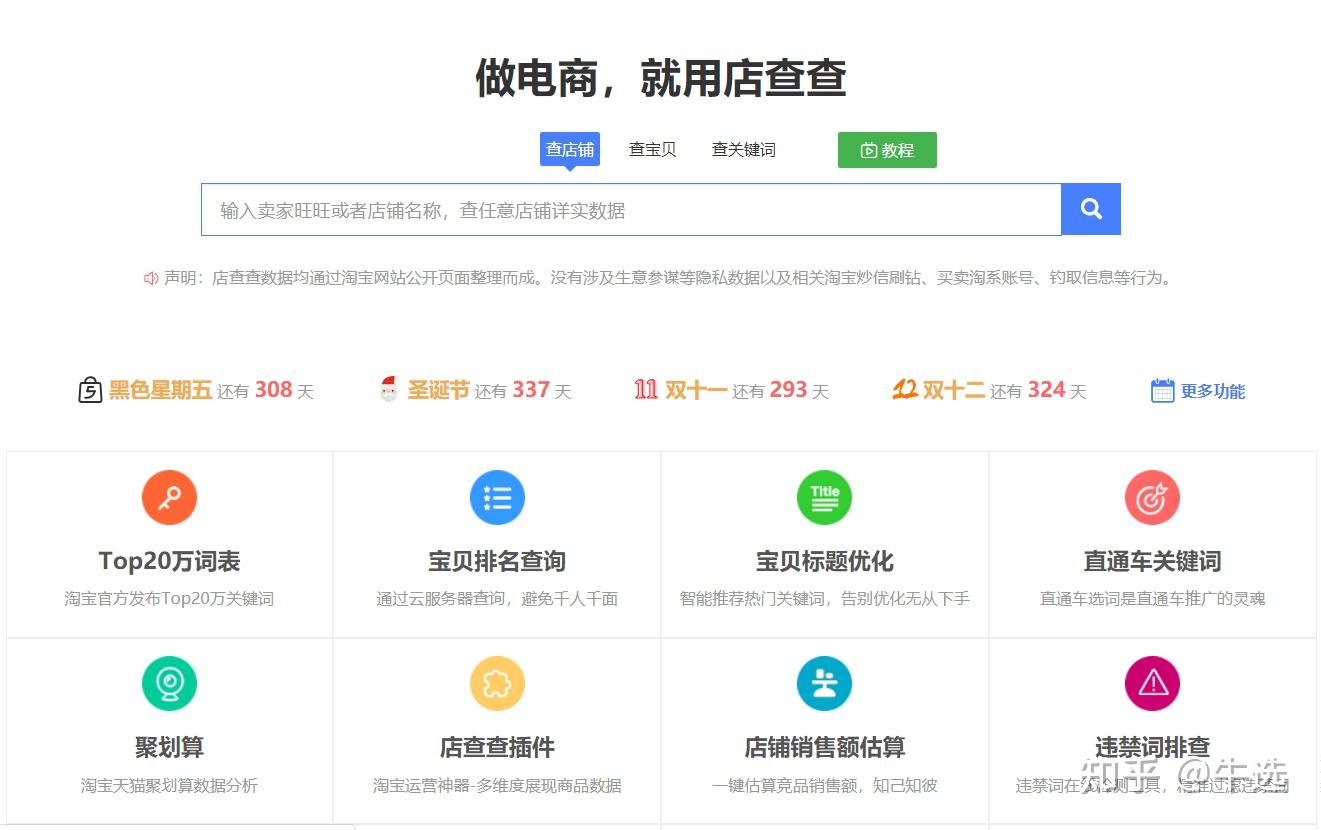Click the 308 days number for 黑色星期五

[273, 390]
